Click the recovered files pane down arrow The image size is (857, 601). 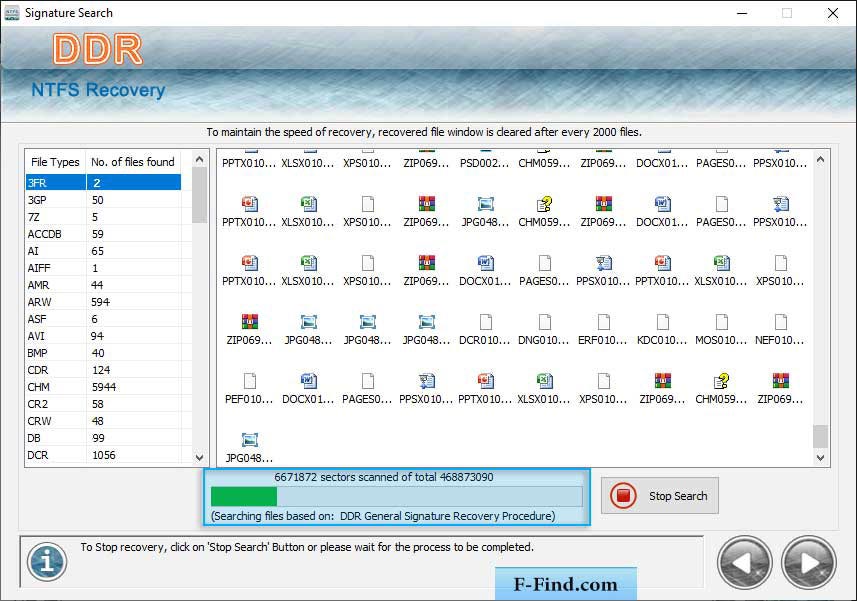point(820,458)
